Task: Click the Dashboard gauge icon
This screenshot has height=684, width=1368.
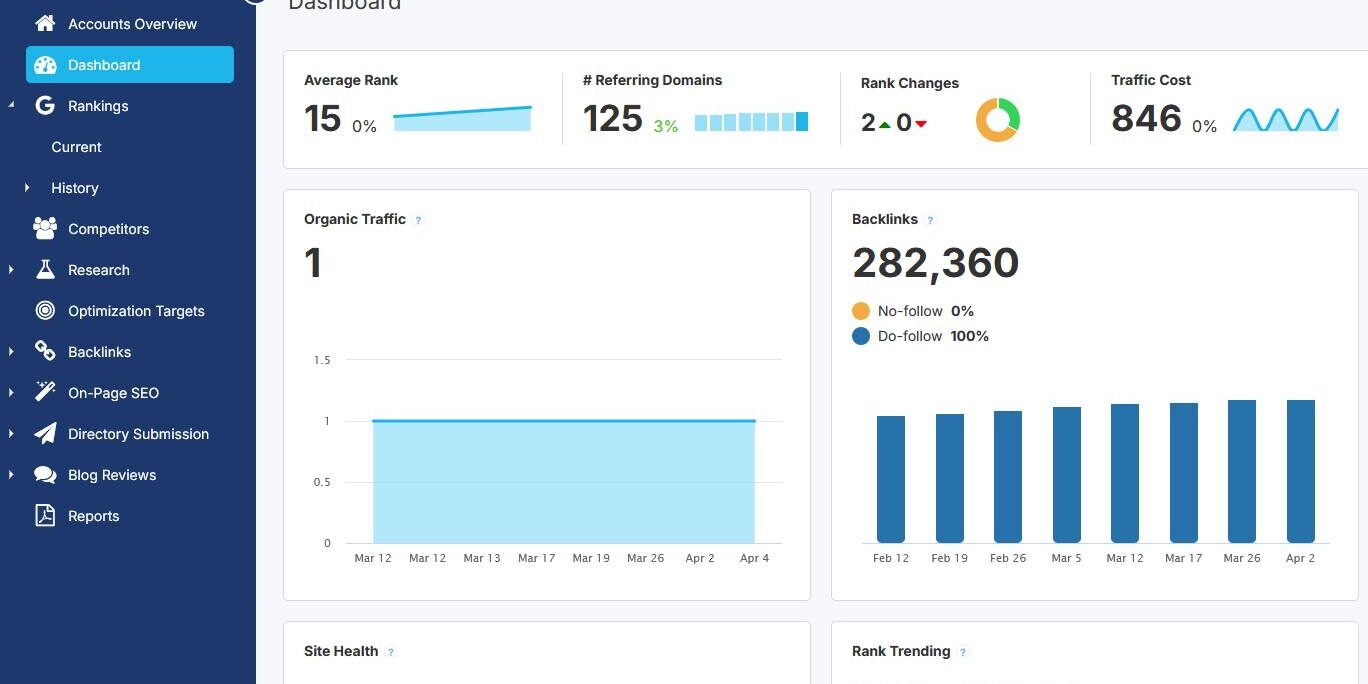Action: (x=45, y=64)
